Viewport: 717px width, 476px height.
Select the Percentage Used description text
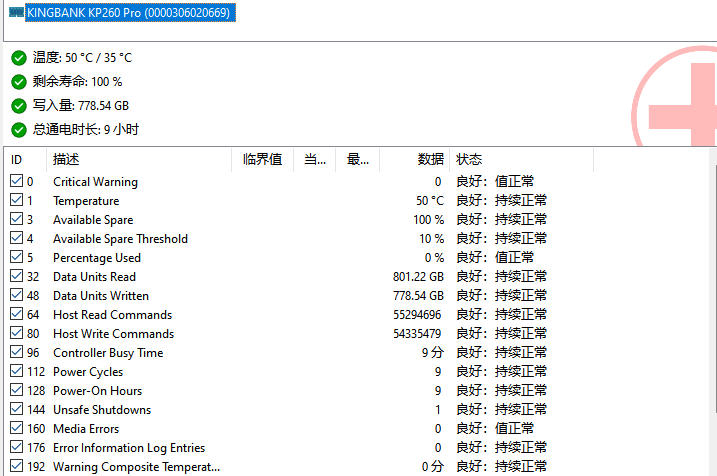[97, 258]
